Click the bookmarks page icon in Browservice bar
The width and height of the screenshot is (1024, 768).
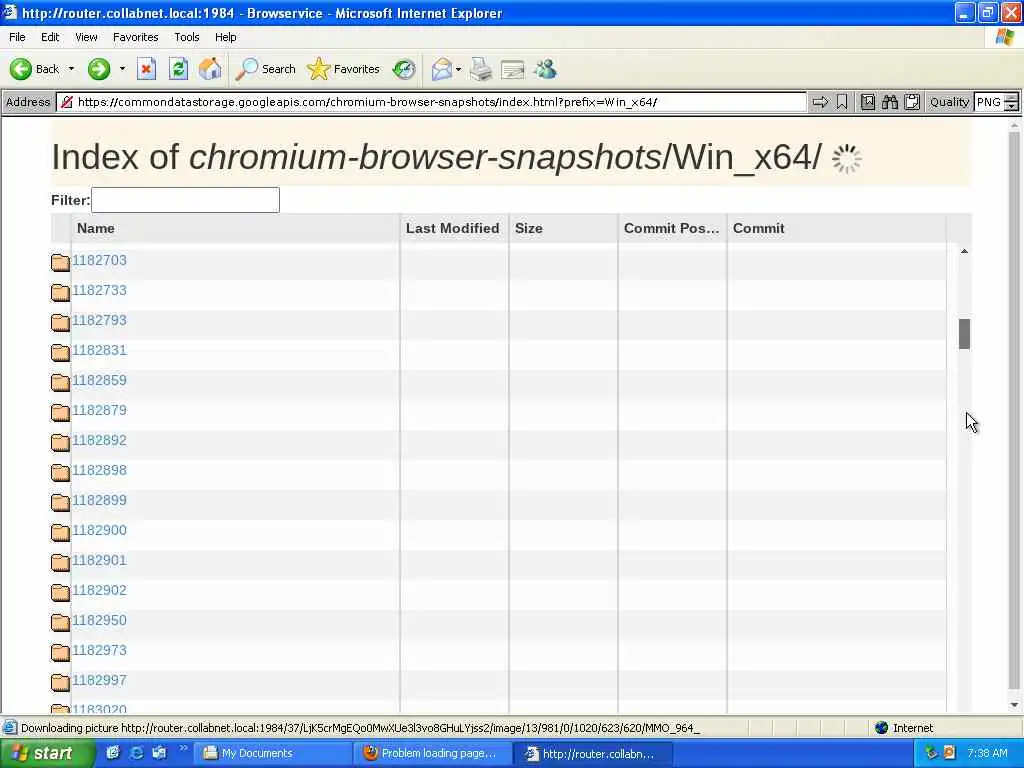867,102
